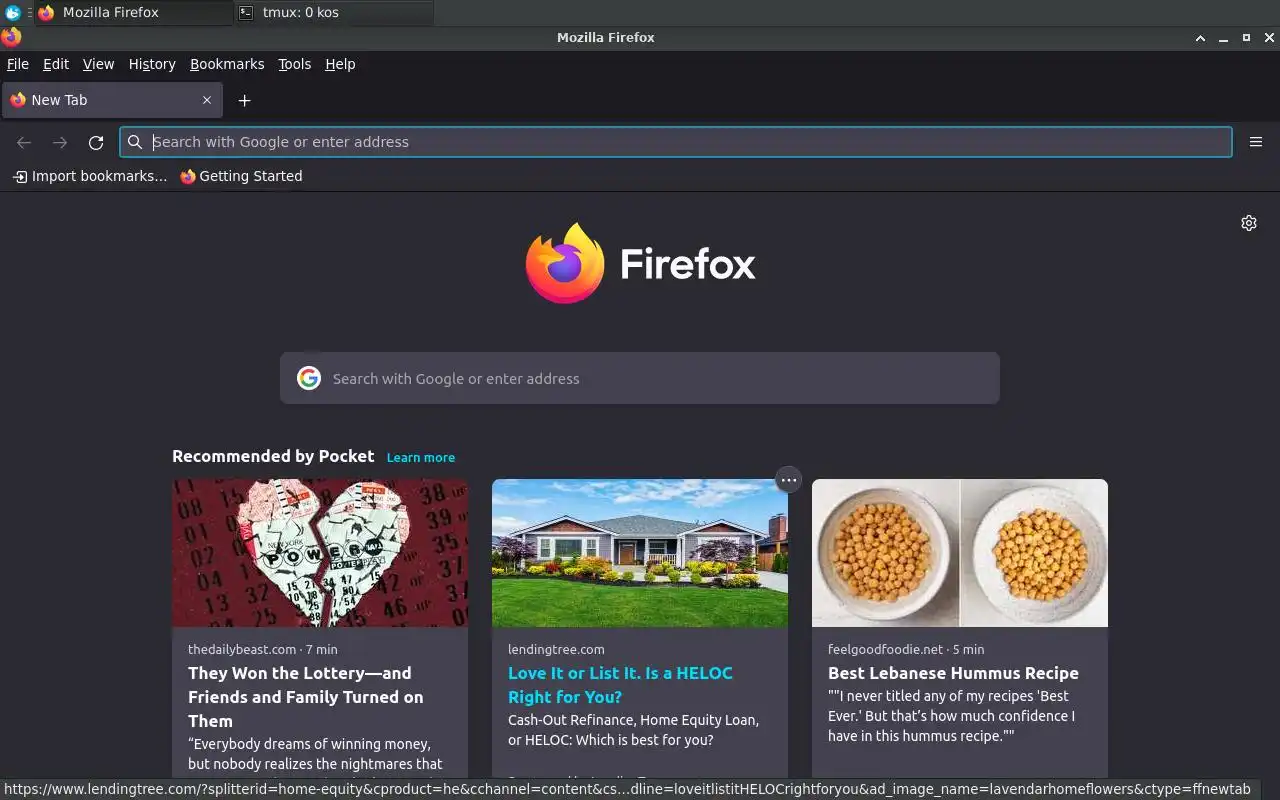
Task: Open the File menu
Action: tap(18, 64)
